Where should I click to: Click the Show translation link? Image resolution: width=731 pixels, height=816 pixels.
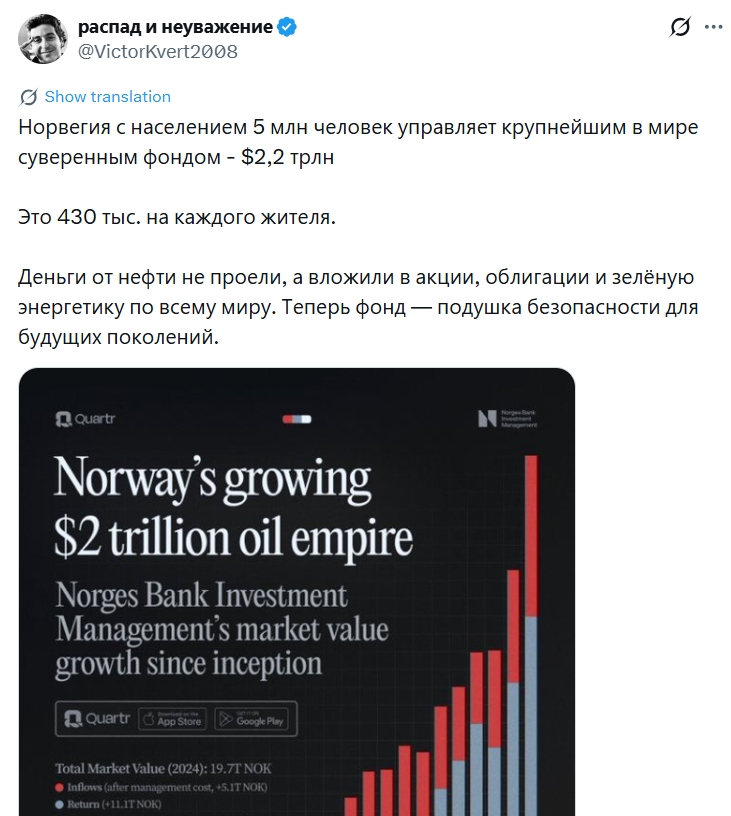tap(107, 97)
